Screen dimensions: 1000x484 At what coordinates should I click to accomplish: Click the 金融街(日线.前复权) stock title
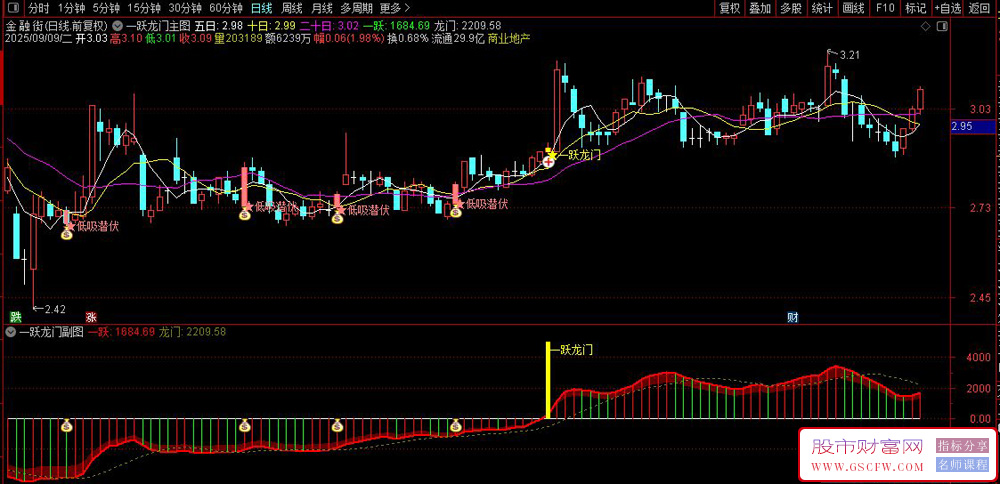[x=57, y=26]
